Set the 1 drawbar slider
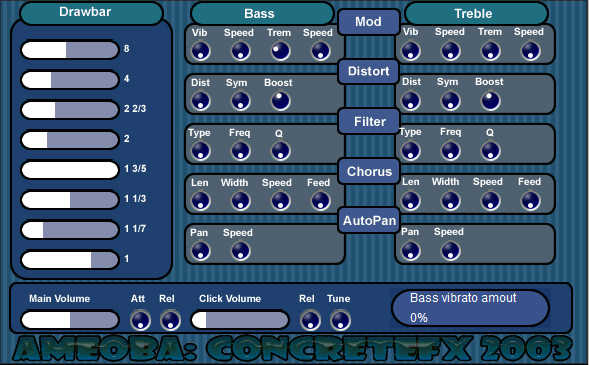This screenshot has height=365, width=589. tap(70, 260)
